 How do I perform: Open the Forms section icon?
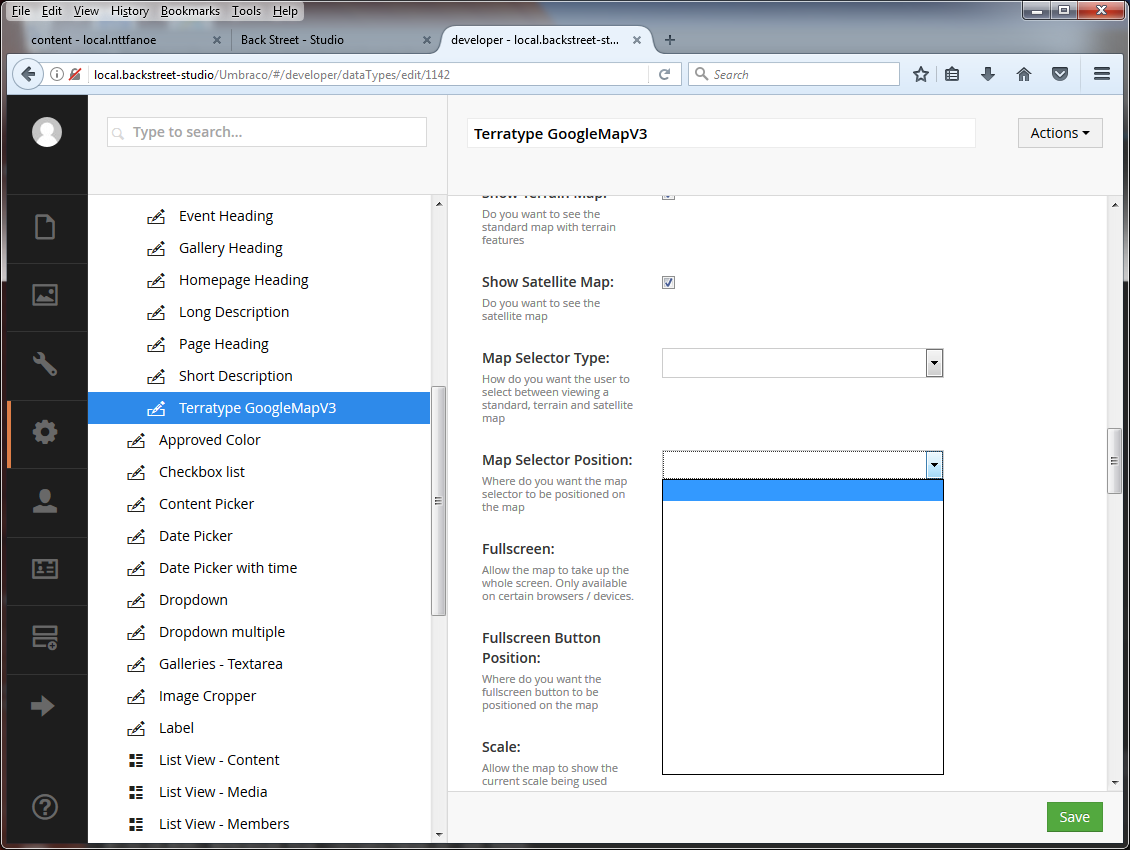point(45,637)
